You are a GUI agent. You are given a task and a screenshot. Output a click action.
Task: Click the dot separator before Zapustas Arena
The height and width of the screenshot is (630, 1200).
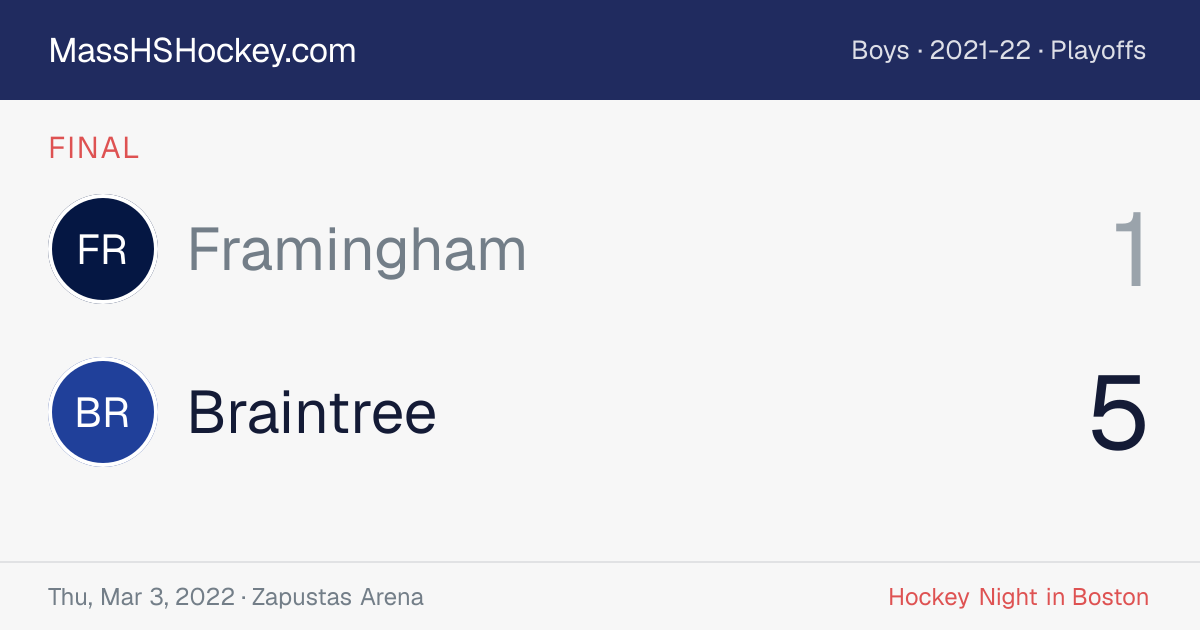(x=244, y=598)
